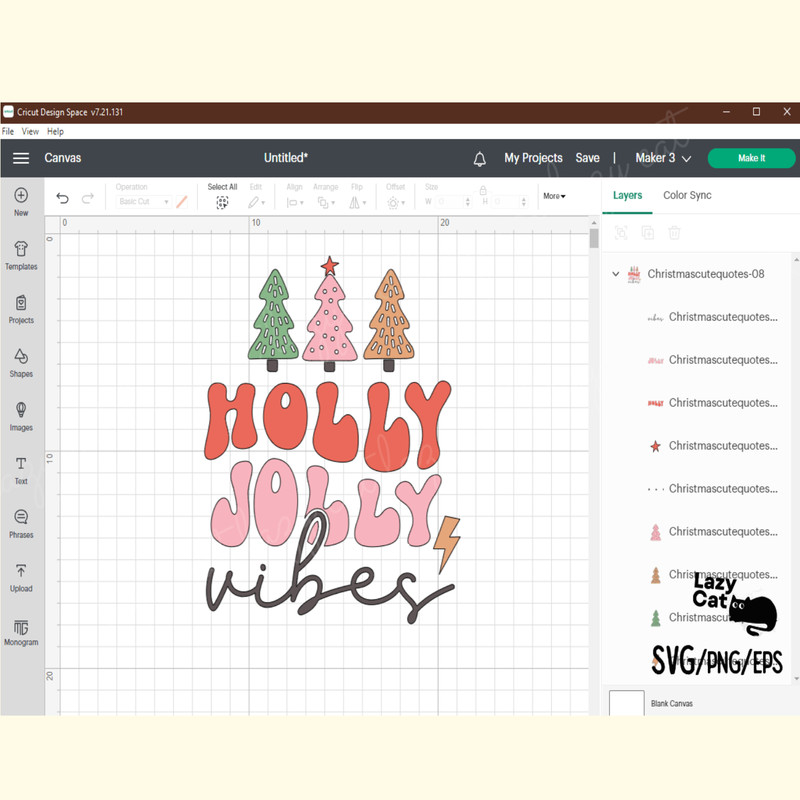The width and height of the screenshot is (800, 800).
Task: Add text with the Text tool
Action: [21, 469]
